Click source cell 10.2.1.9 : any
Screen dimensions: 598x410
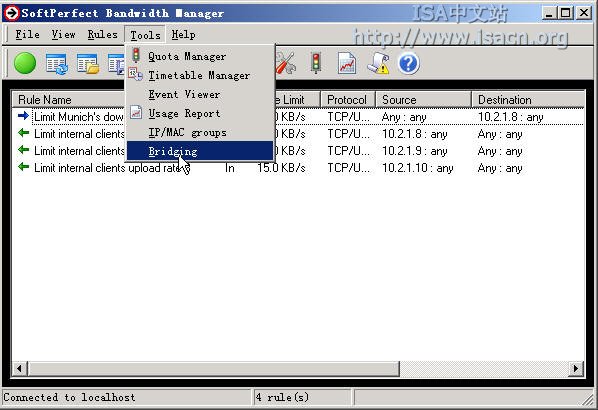point(415,151)
